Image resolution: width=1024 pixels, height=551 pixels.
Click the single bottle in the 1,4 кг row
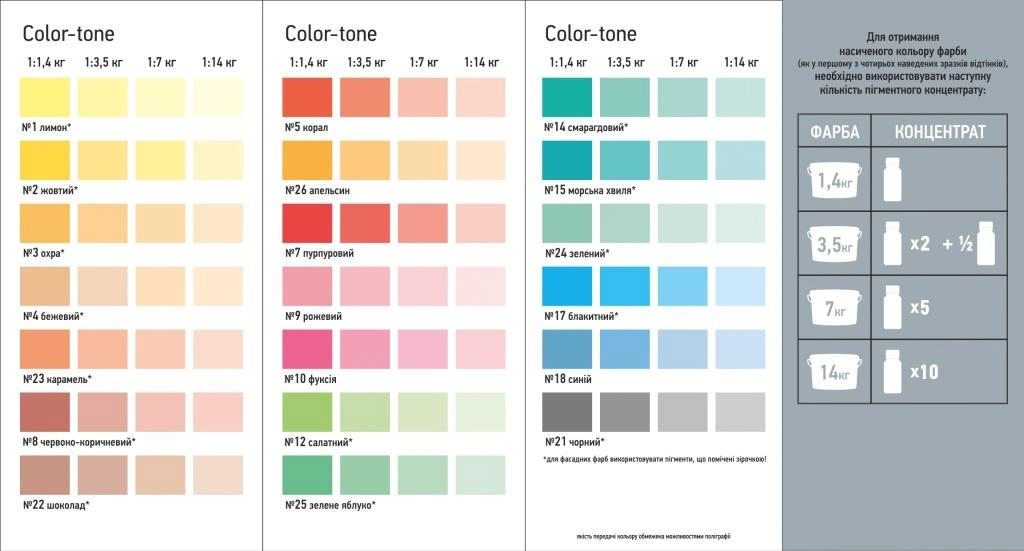892,180
